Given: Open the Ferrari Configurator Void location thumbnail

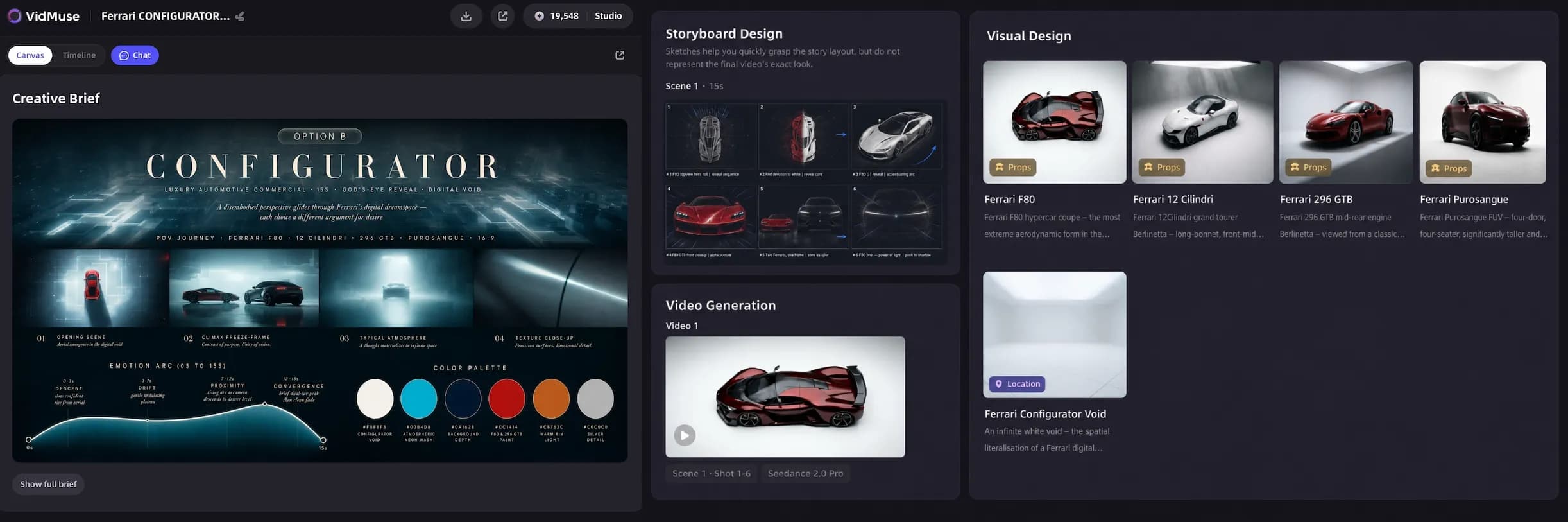Looking at the screenshot, I should [1054, 335].
